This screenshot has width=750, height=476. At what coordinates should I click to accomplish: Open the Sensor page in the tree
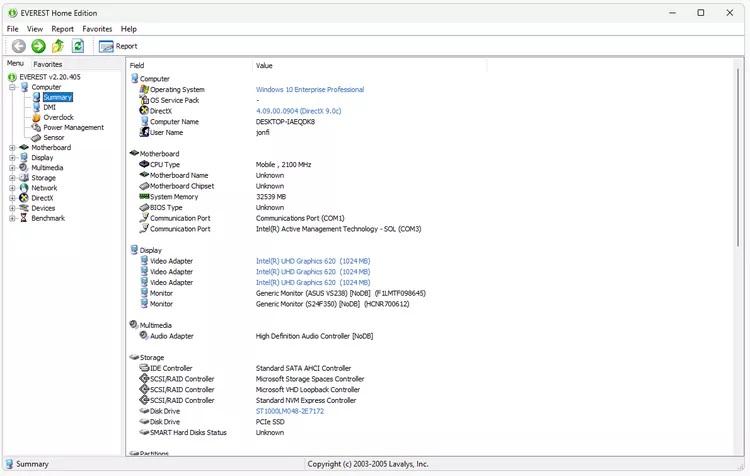coord(54,138)
